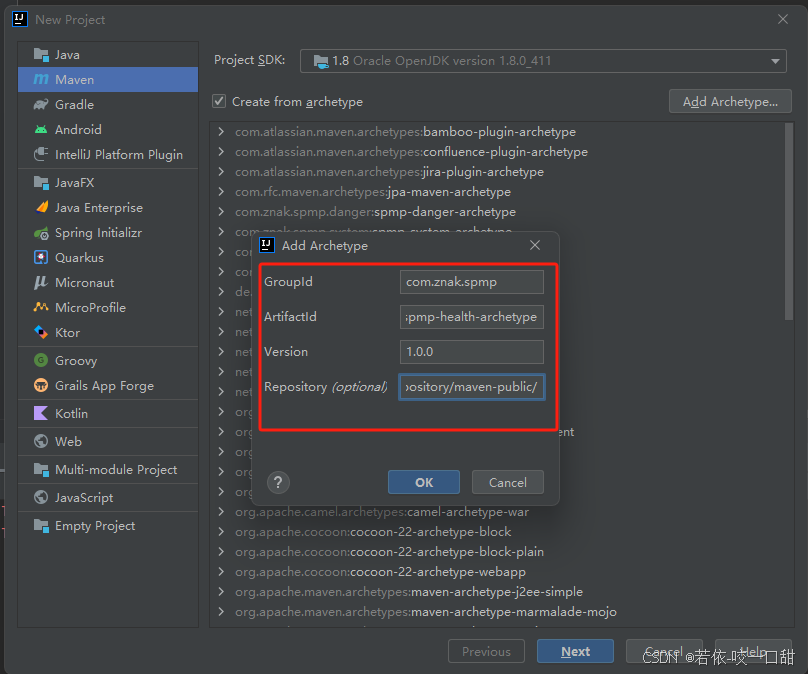
Task: Focus the GroupId input field
Action: [472, 282]
